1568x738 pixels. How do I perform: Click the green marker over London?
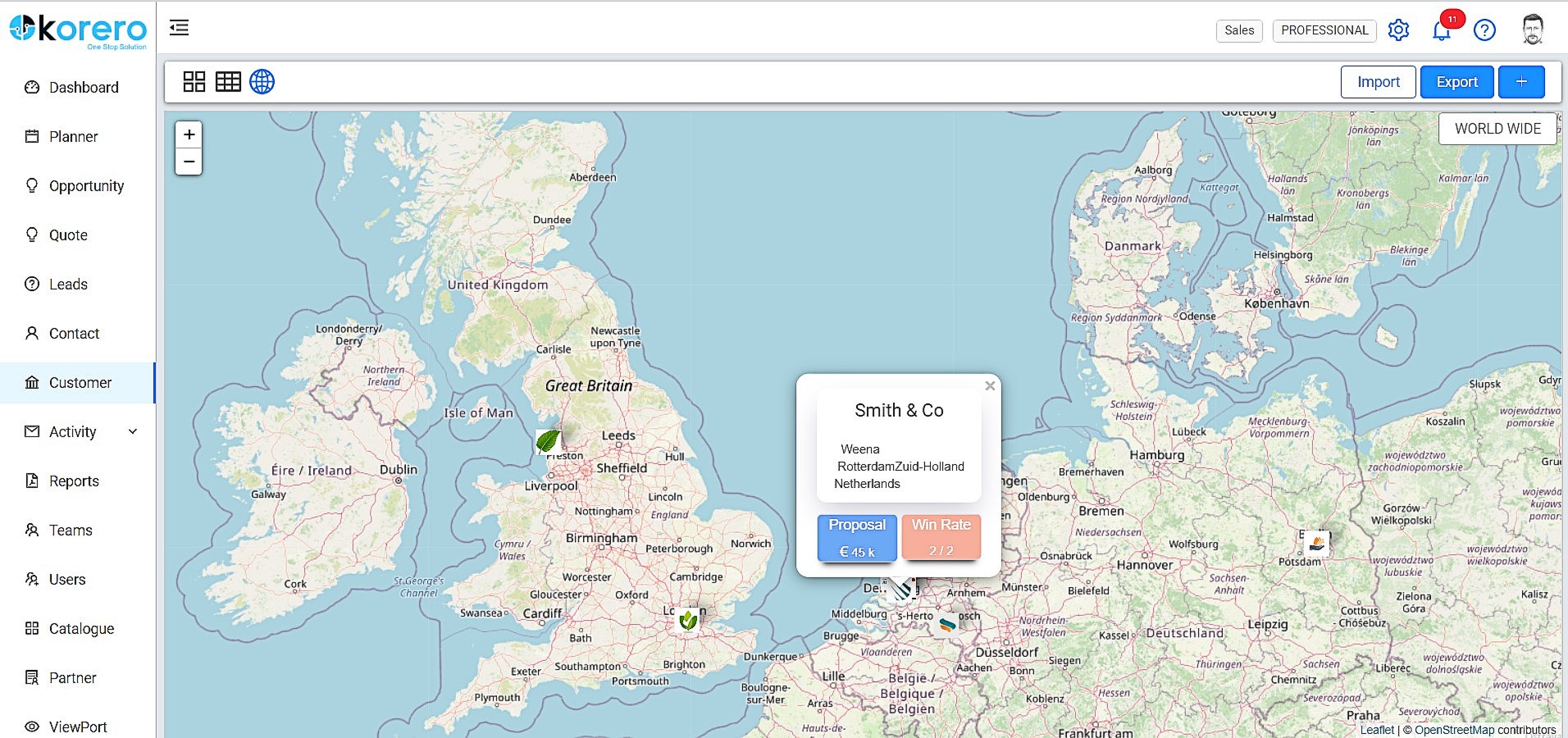[689, 620]
